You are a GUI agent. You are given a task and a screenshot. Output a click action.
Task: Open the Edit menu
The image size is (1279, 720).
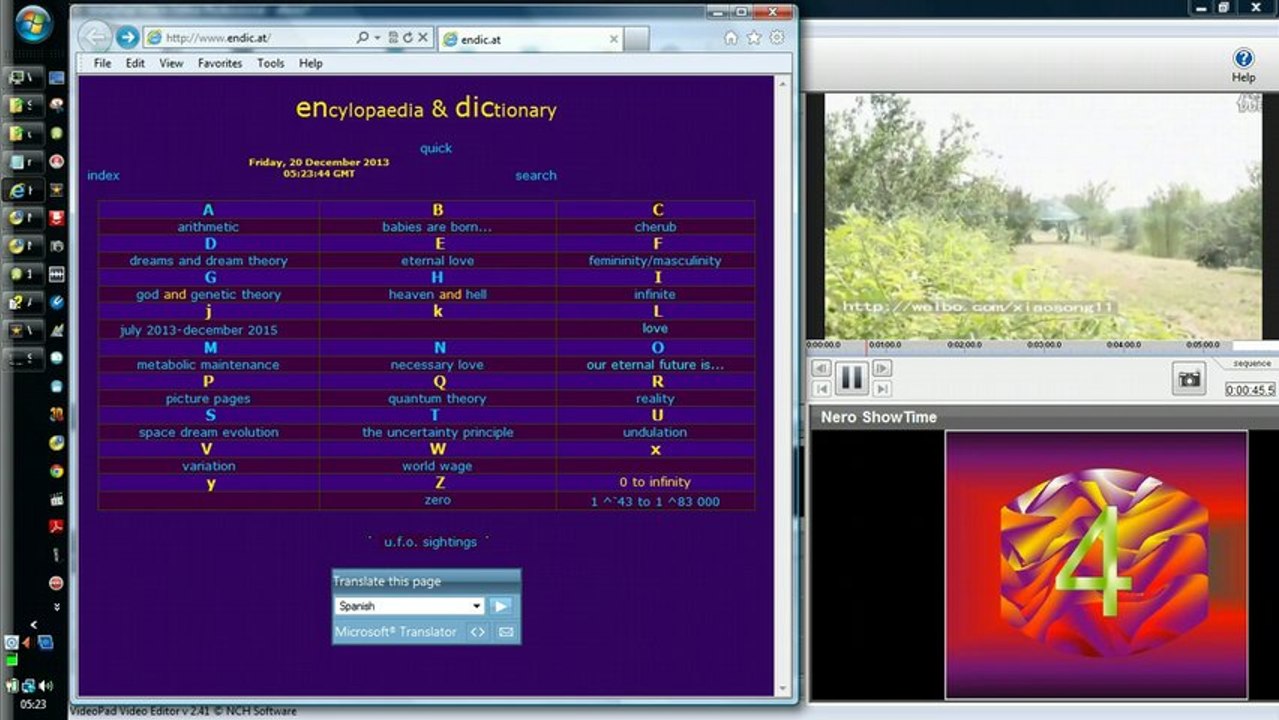coord(135,63)
